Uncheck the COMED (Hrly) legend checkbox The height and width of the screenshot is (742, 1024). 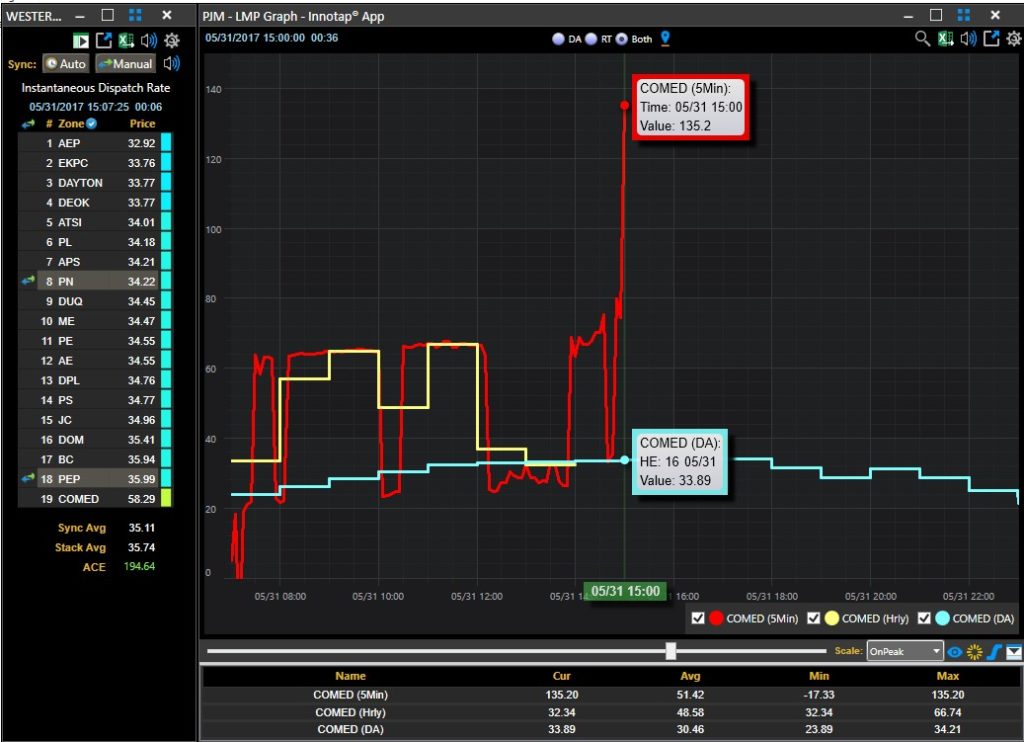(x=814, y=618)
